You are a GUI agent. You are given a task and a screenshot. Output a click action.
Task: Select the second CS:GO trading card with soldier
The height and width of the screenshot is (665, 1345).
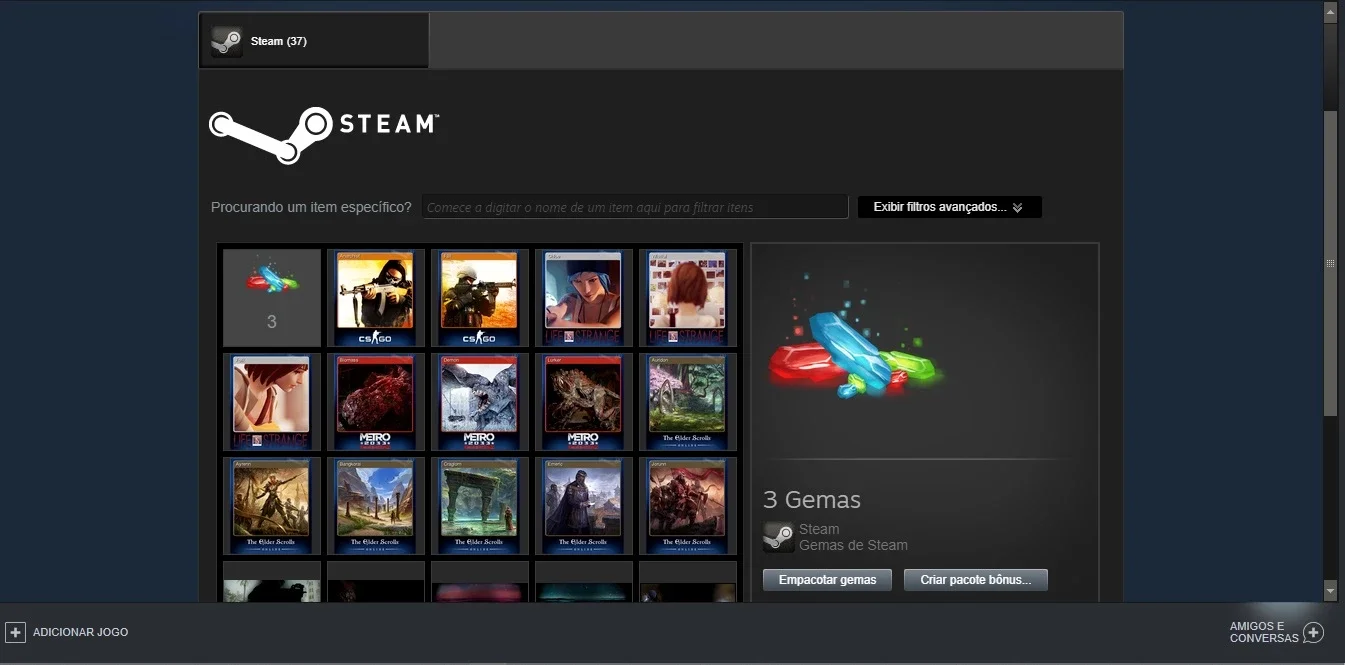pyautogui.click(x=480, y=298)
